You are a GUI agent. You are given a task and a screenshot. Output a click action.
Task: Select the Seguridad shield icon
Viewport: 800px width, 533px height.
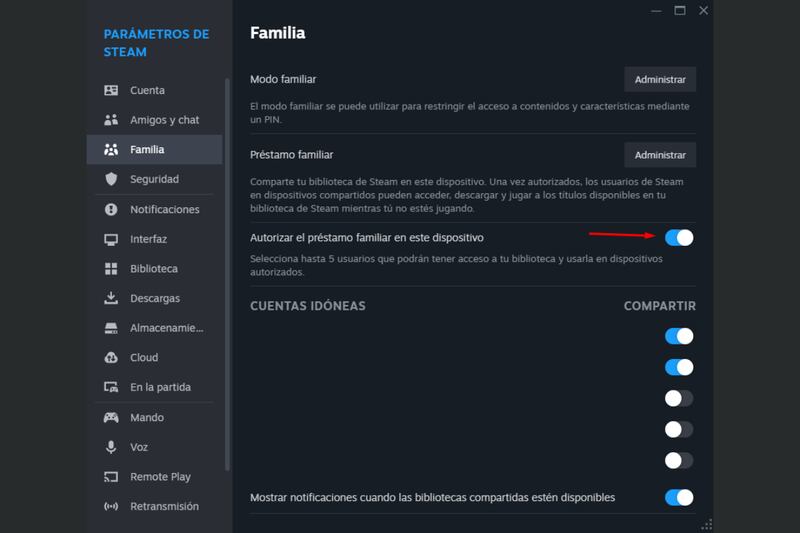pos(111,179)
